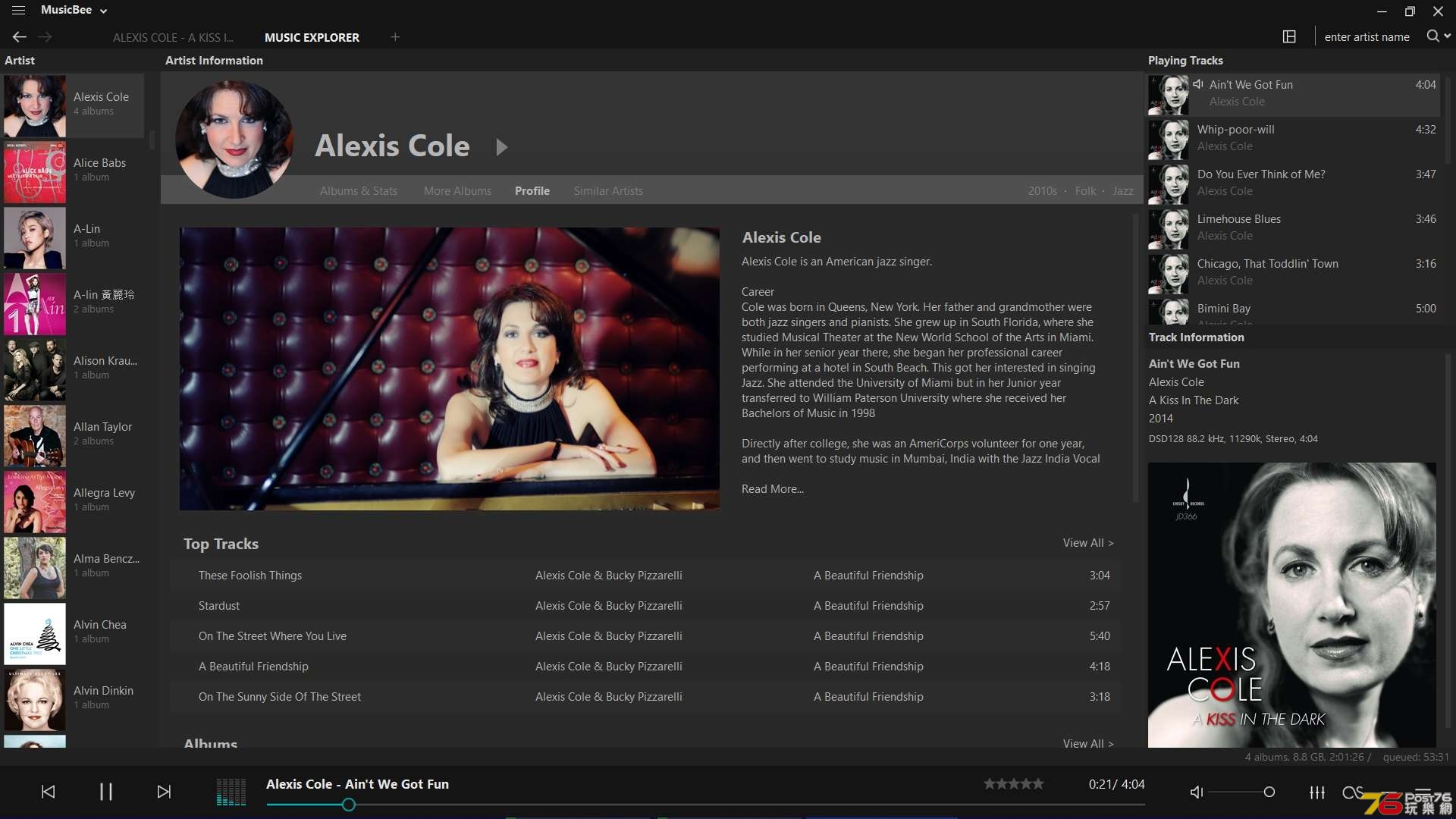Skip to next track
This screenshot has height=819, width=1456.
pos(164,792)
